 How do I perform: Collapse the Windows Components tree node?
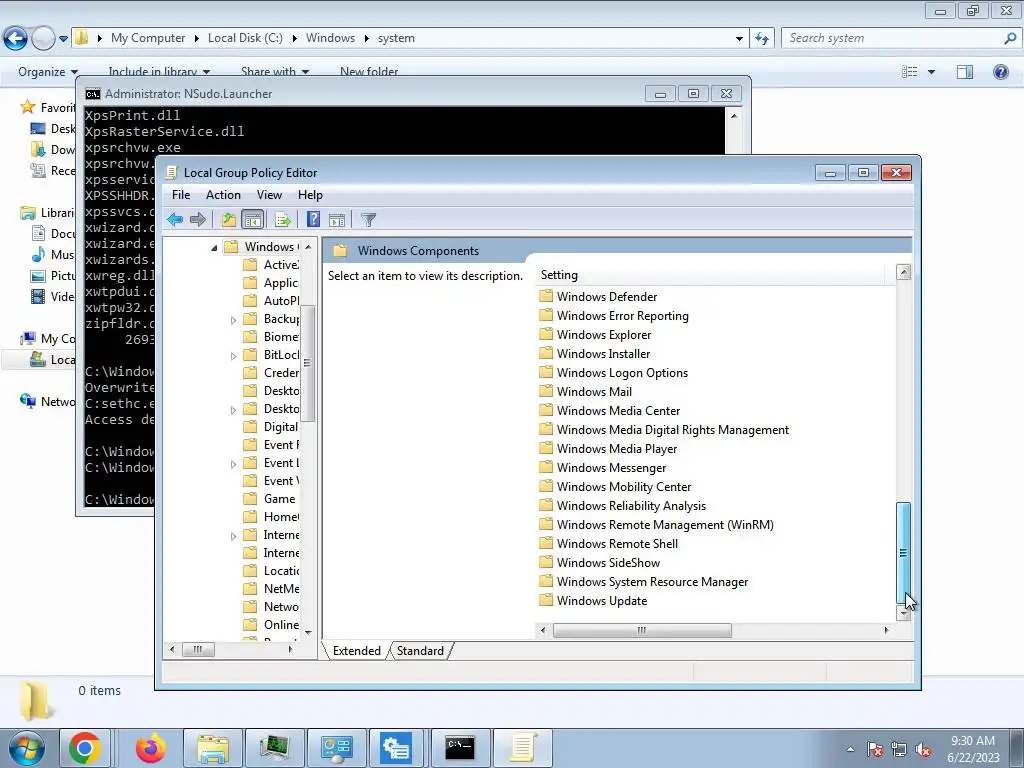pyautogui.click(x=214, y=248)
